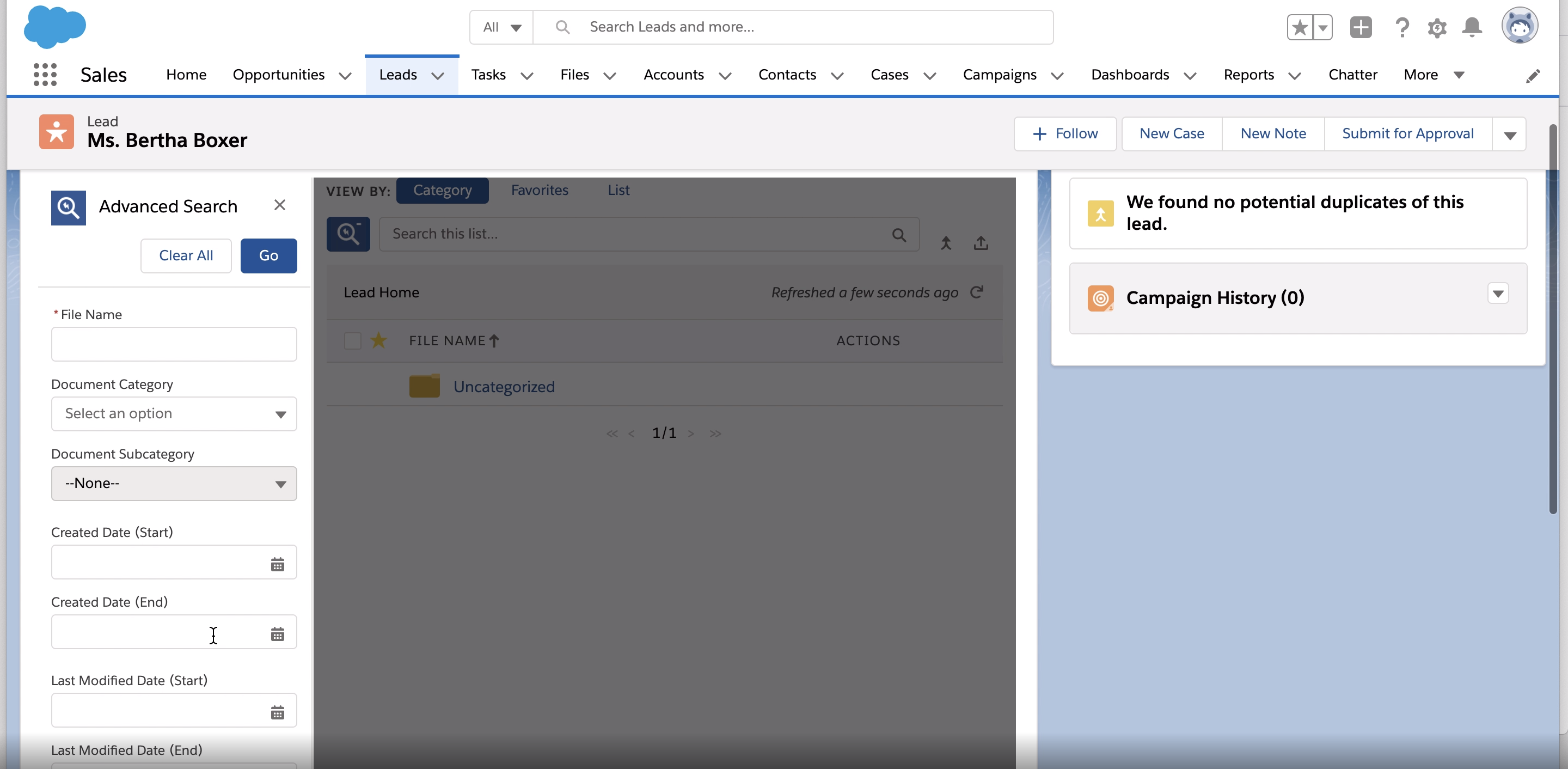This screenshot has width=1568, height=769.
Task: Open the Leads navigation tab
Action: 398,74
